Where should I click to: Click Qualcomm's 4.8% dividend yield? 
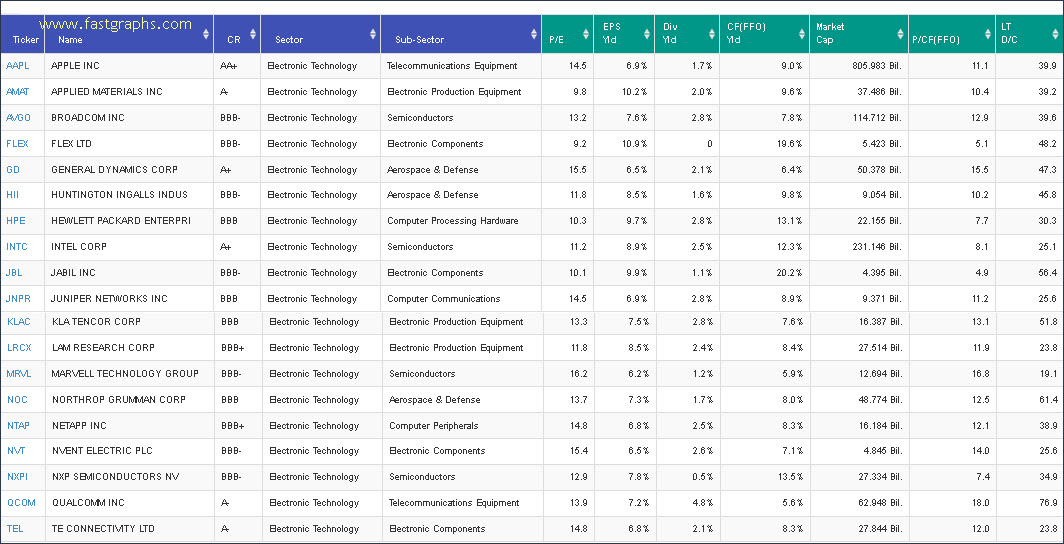[x=703, y=503]
